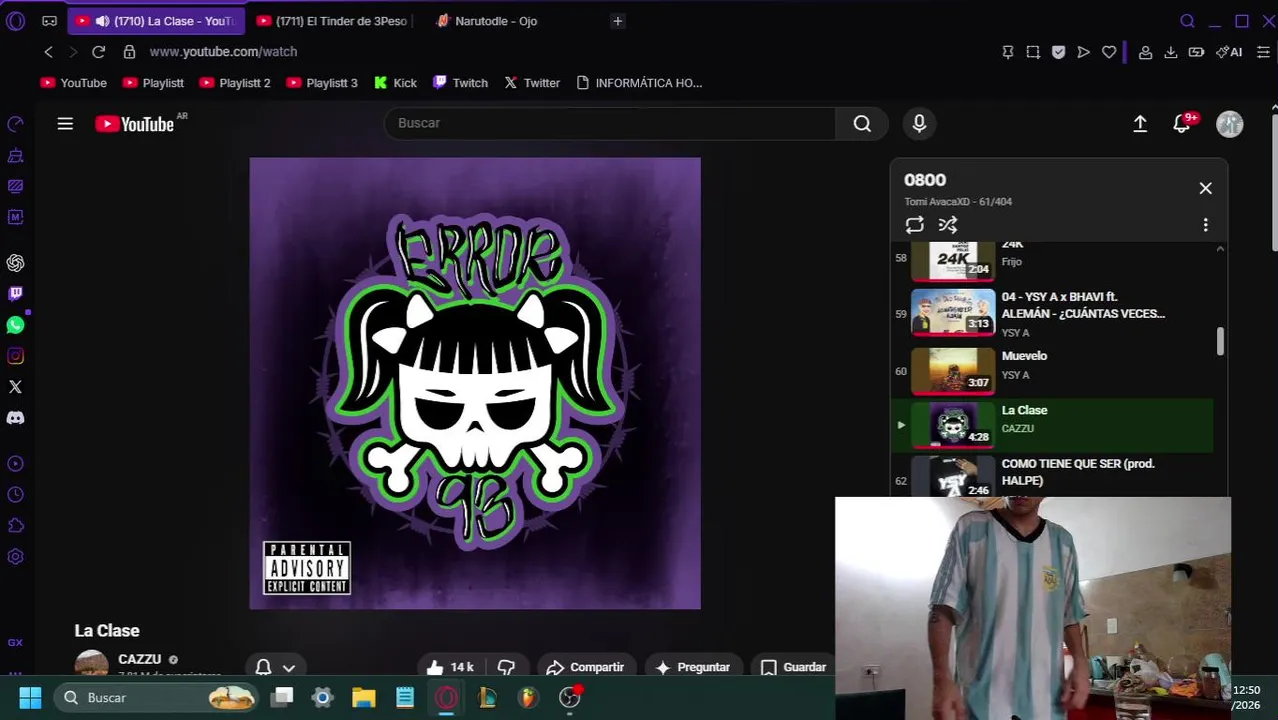Viewport: 1278px width, 720px height.
Task: Open Instagram in the Opera sidebar
Action: click(x=15, y=356)
